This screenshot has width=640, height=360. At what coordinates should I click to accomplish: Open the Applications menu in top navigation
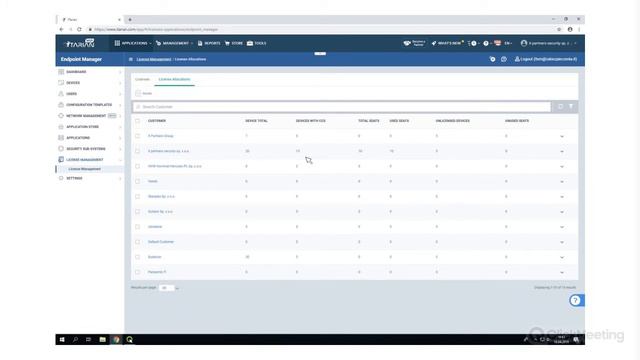pyautogui.click(x=133, y=43)
